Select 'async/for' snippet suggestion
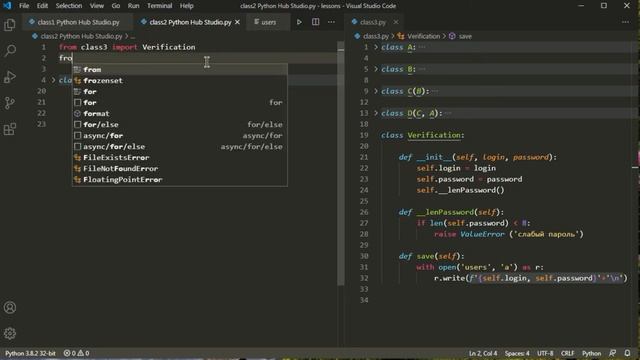This screenshot has width=640, height=360. click(180, 136)
